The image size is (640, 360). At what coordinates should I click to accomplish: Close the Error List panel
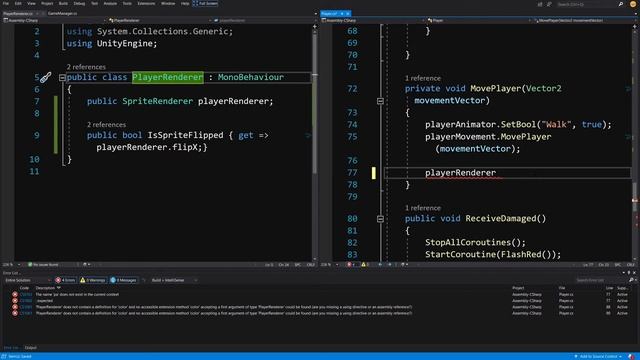coord(634,273)
